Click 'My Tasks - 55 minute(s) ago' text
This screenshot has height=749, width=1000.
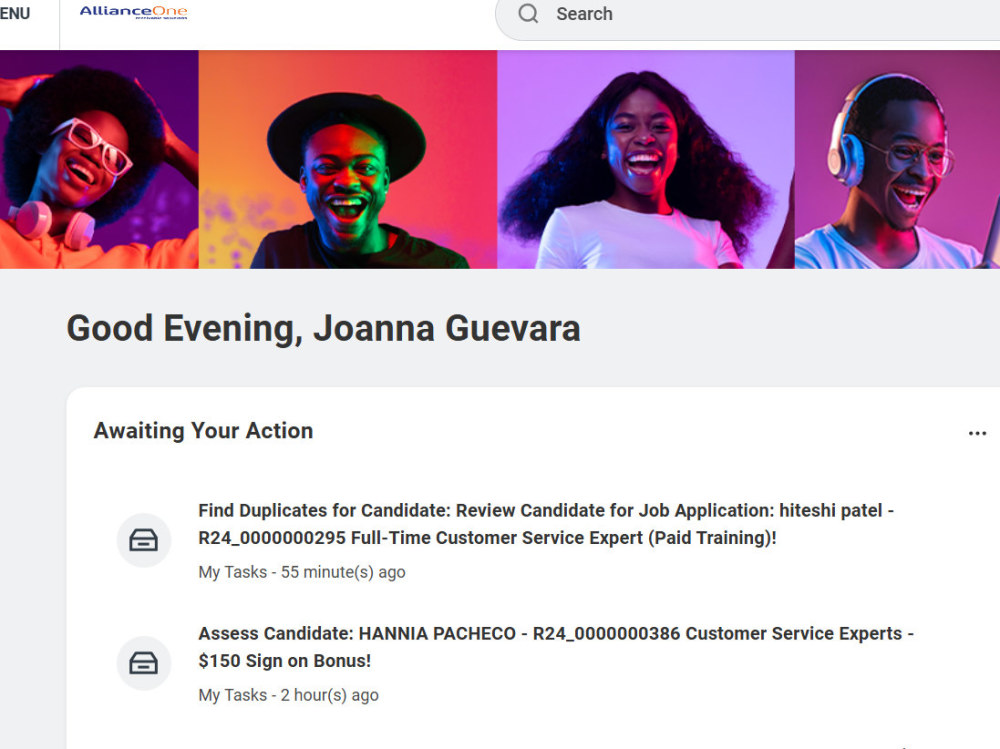[x=302, y=572]
